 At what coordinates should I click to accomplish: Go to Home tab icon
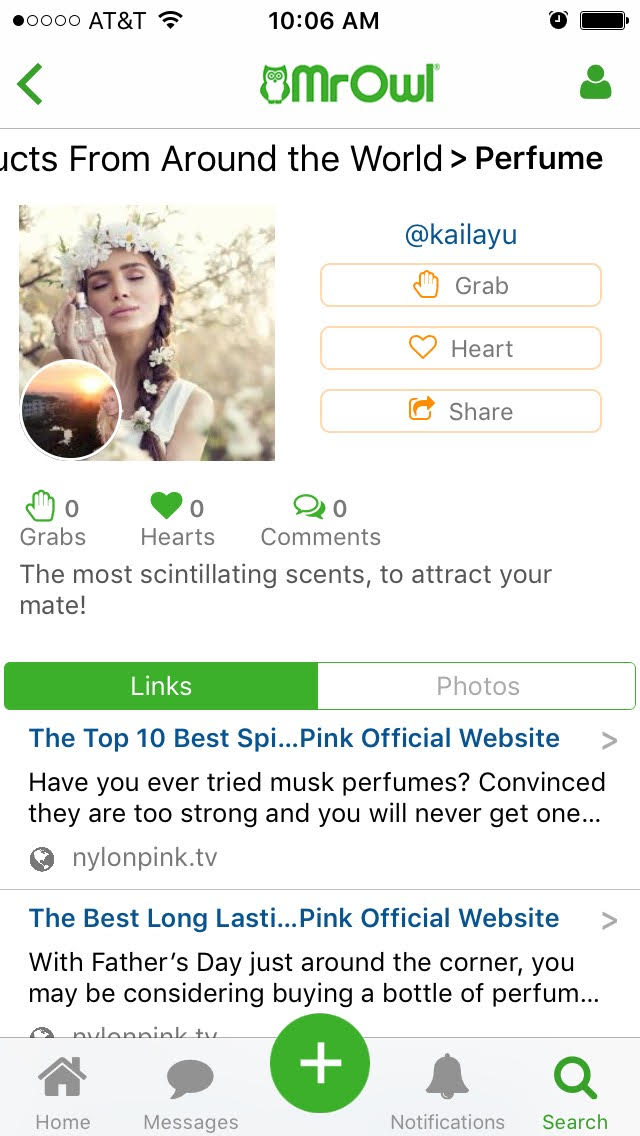coord(62,1077)
